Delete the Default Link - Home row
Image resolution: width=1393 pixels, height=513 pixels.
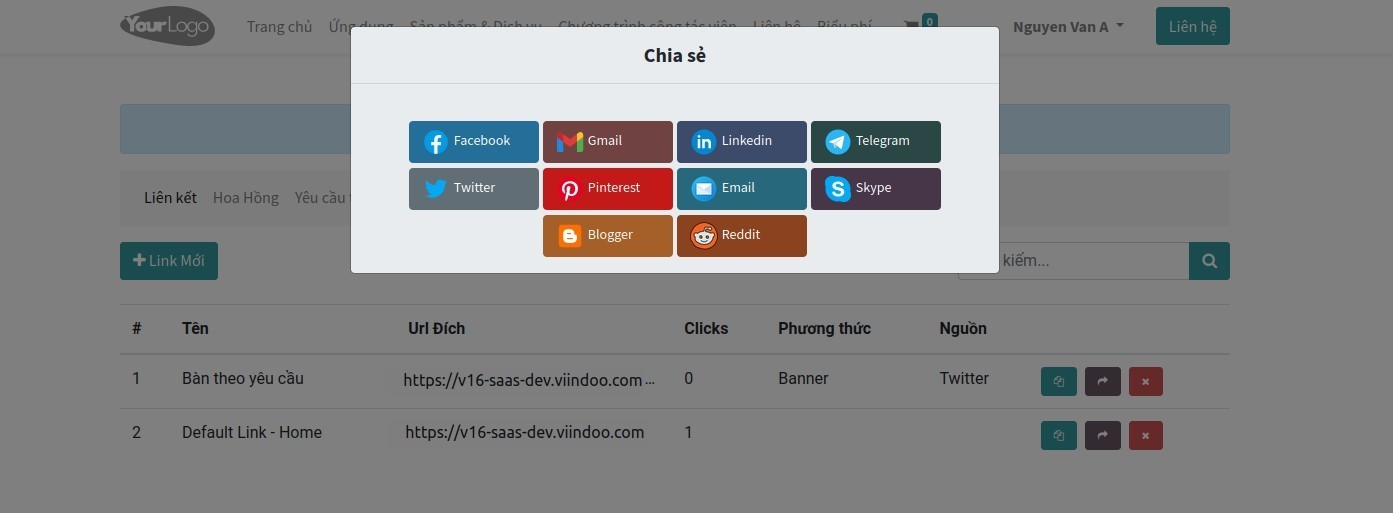click(1145, 436)
